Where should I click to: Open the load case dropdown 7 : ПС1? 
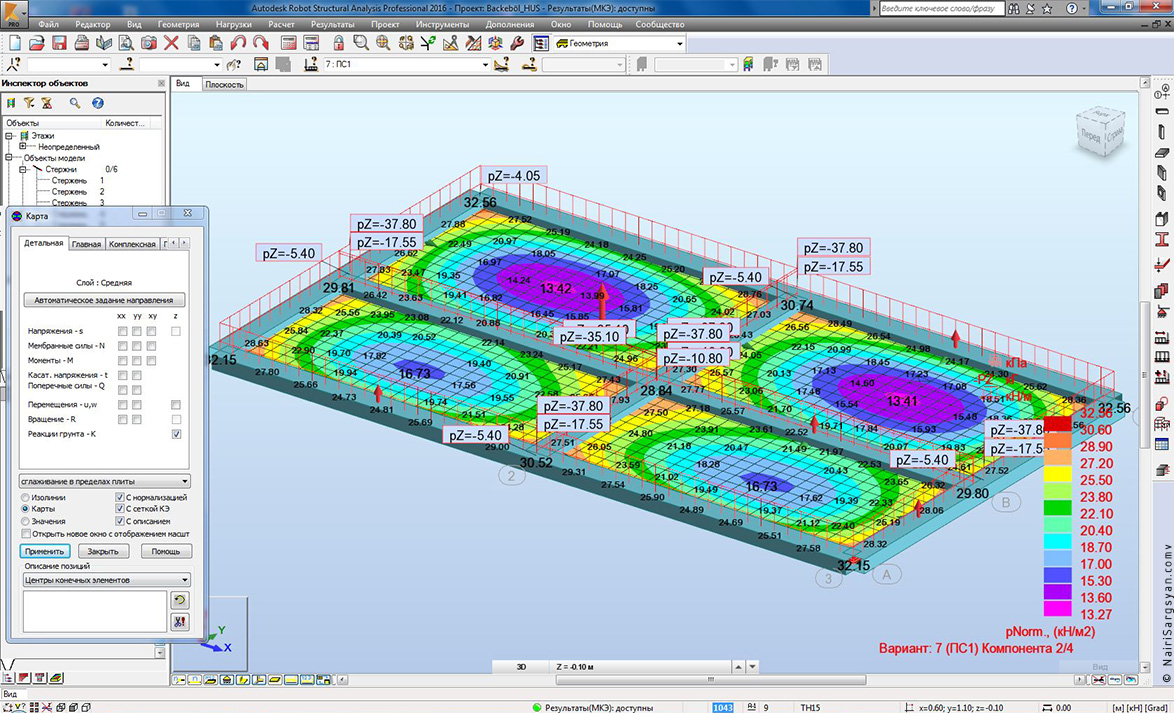483,65
